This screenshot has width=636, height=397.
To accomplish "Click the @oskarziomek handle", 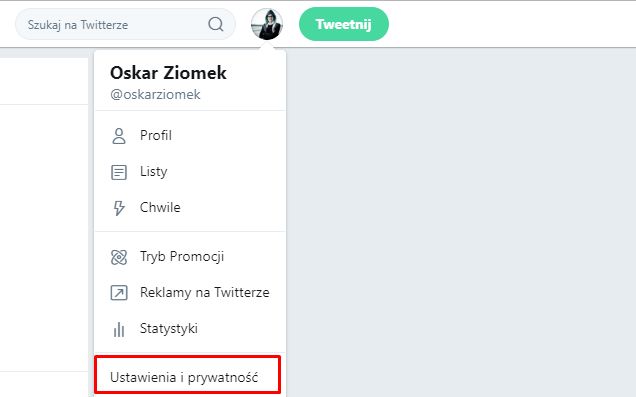I will pos(155,94).
